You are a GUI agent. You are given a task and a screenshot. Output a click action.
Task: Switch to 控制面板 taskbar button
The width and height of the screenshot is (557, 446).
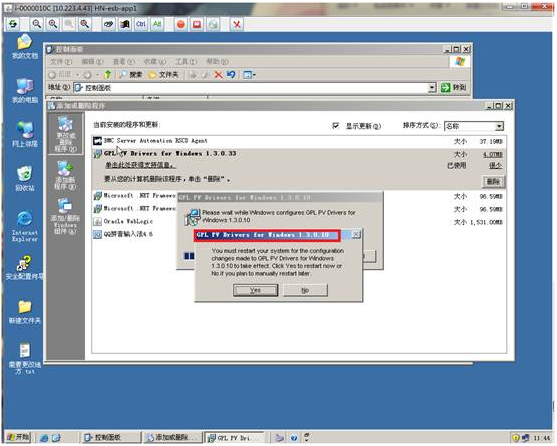tap(111, 437)
